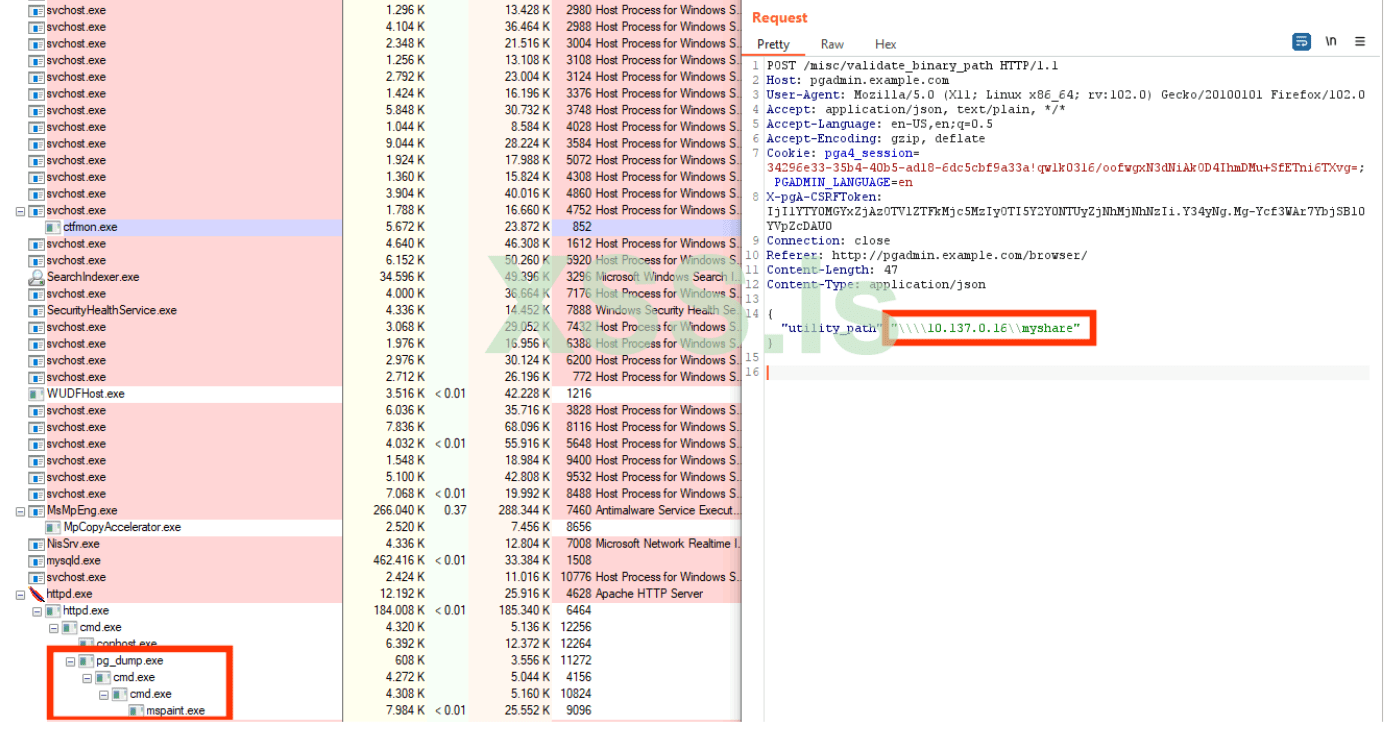The image size is (1384, 736).
Task: Click the process icon beside ctfmon.exe
Action: coord(53,227)
